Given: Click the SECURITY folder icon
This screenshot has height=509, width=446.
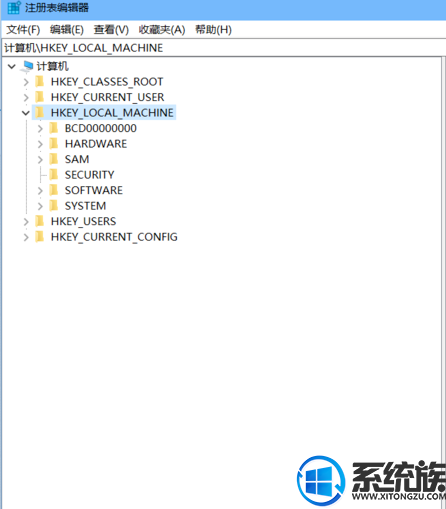Looking at the screenshot, I should tap(54, 175).
